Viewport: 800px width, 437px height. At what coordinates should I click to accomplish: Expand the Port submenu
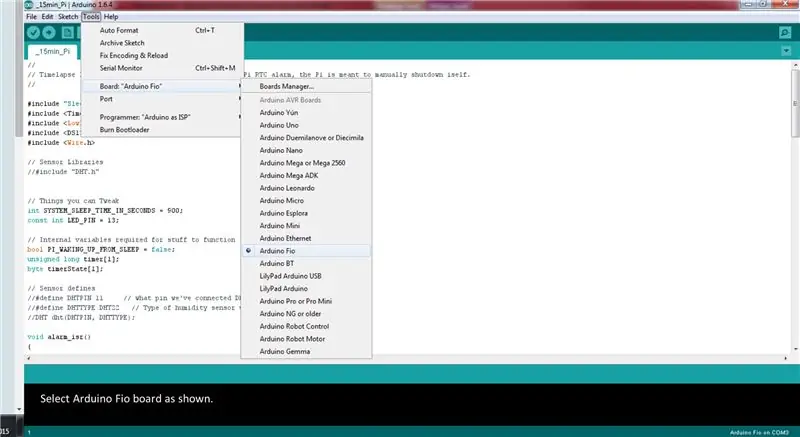(x=162, y=99)
